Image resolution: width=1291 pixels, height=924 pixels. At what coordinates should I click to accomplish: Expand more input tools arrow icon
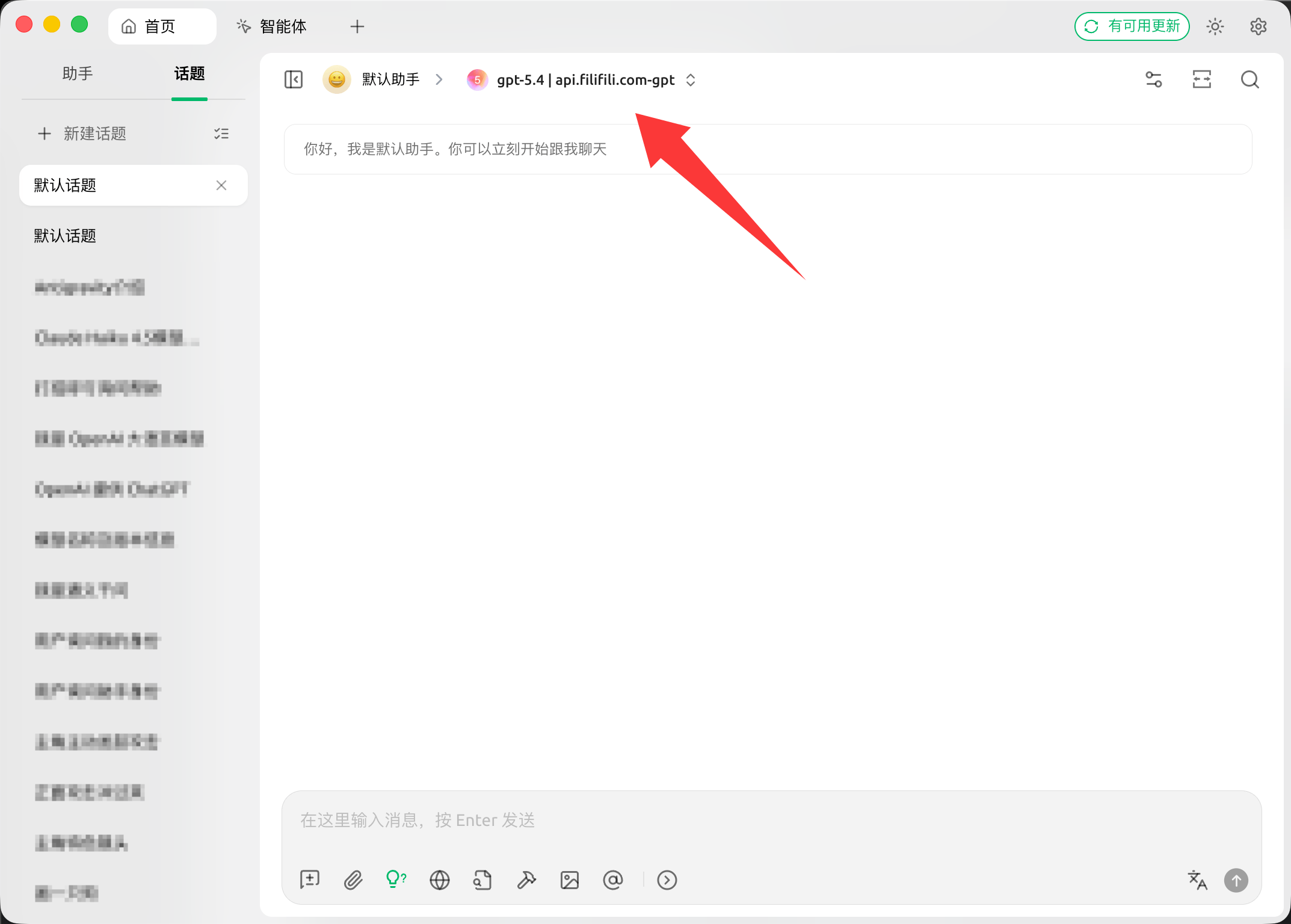pos(667,880)
